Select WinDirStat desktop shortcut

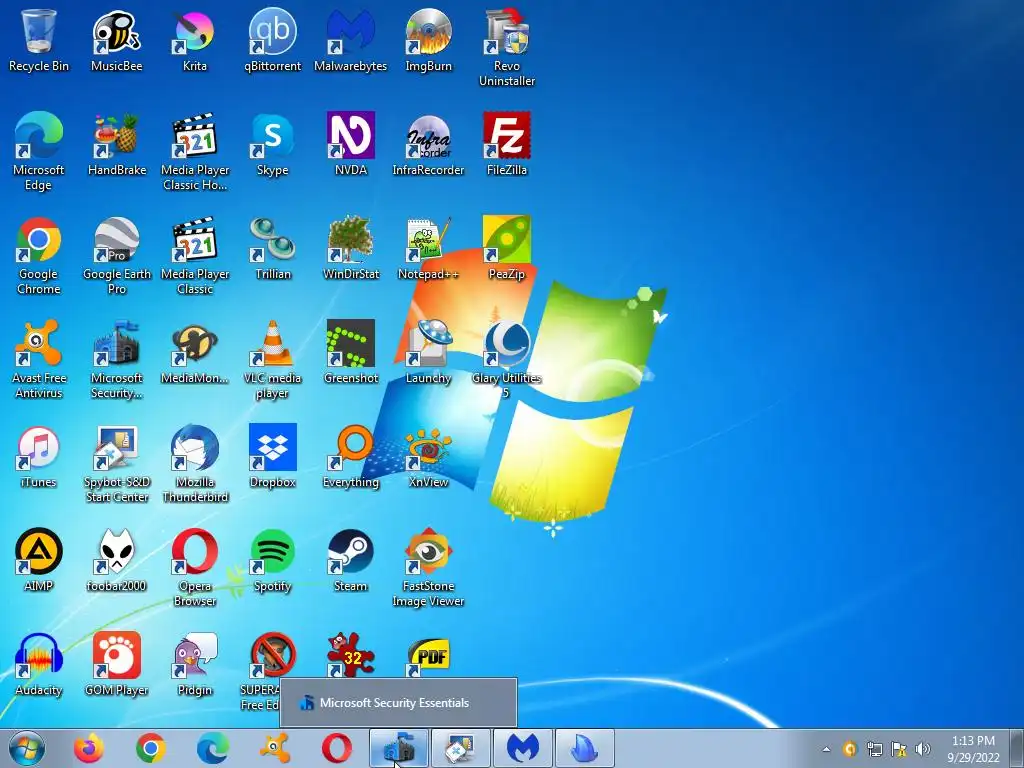pos(351,248)
